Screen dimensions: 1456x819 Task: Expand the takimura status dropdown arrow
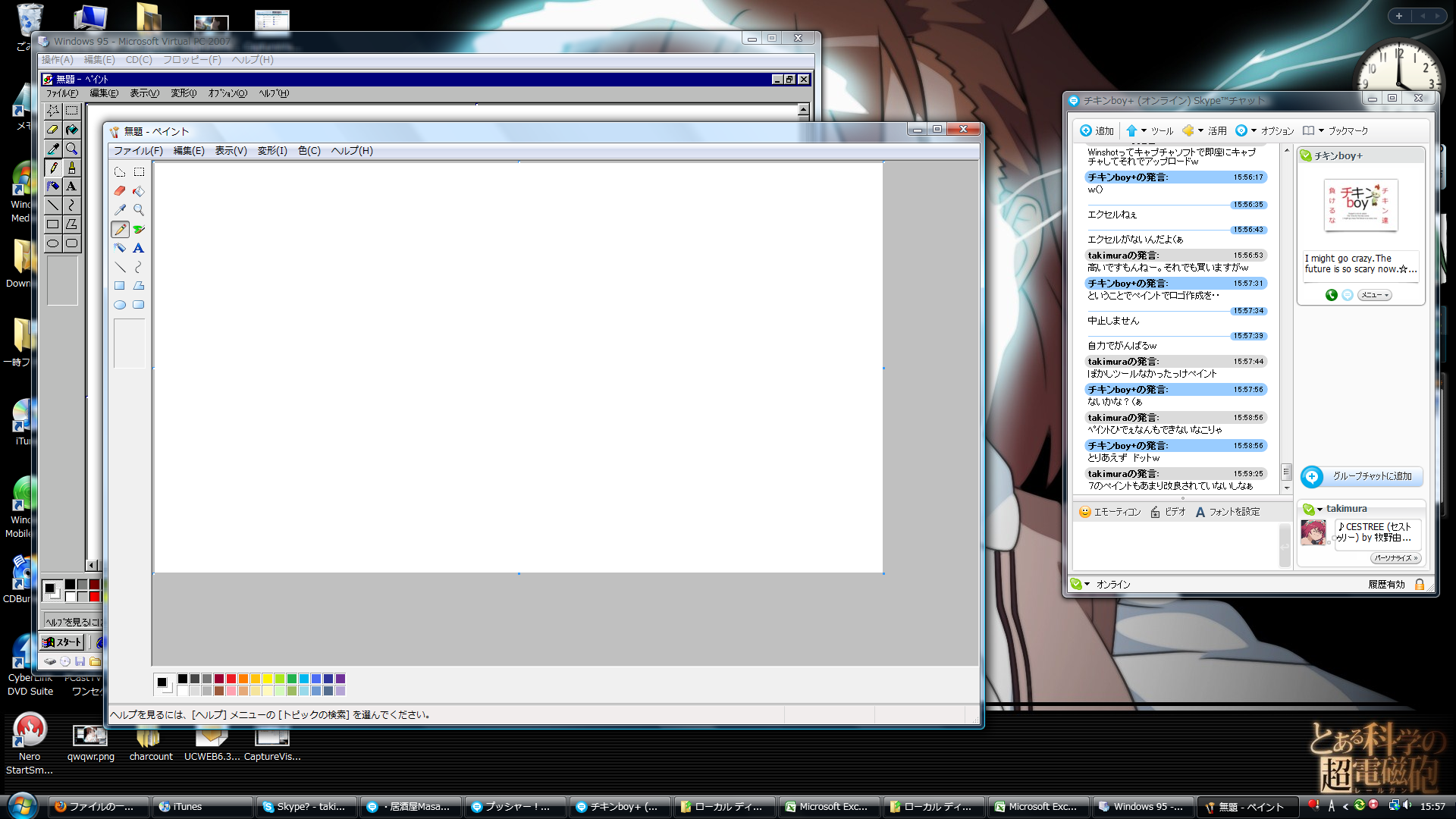1319,510
